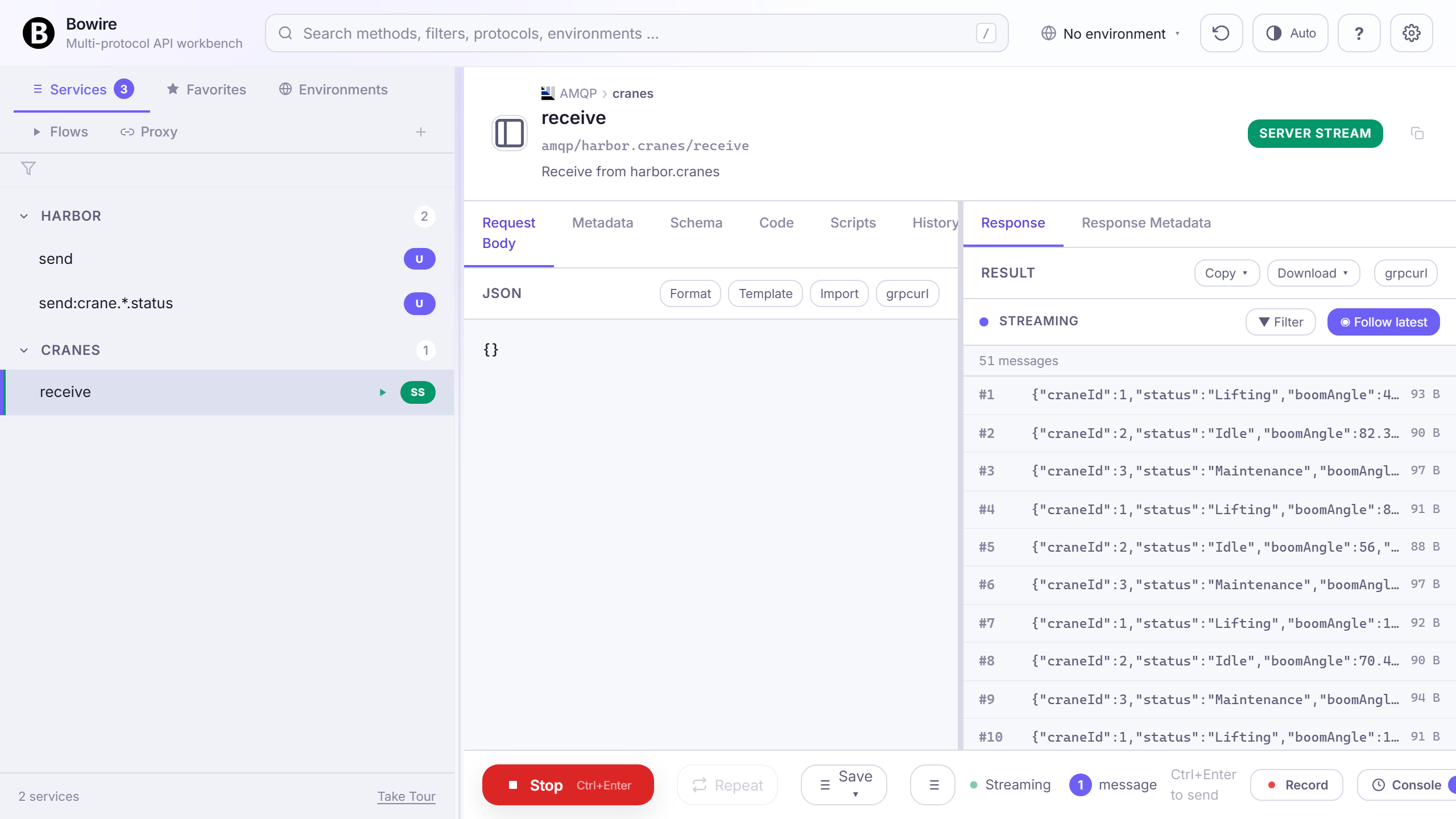Toggle the sidebar panel layout icon
Screen dimensions: 1456x819
pos(510,134)
